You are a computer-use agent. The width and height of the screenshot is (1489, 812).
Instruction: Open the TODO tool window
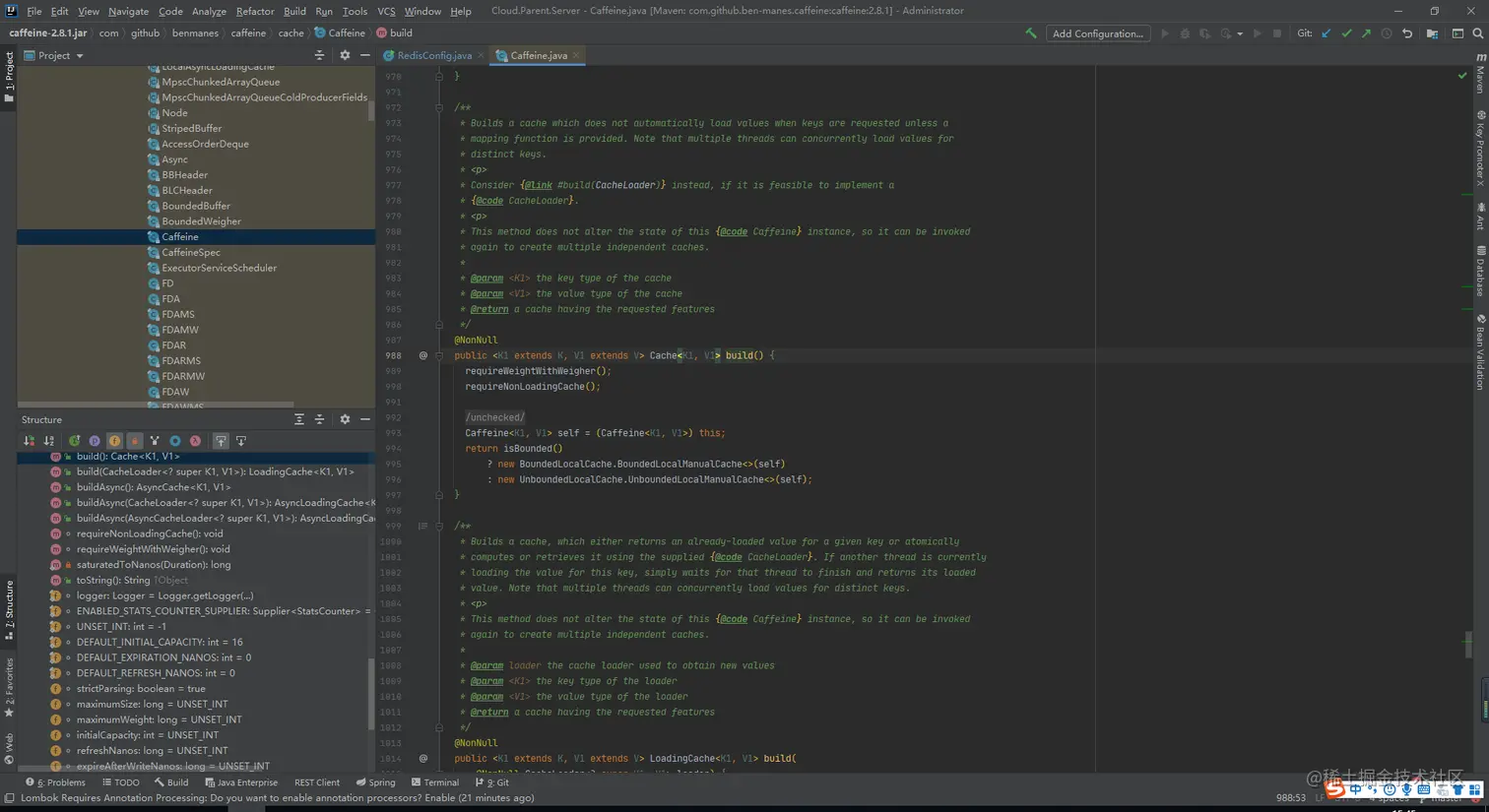tap(121, 782)
